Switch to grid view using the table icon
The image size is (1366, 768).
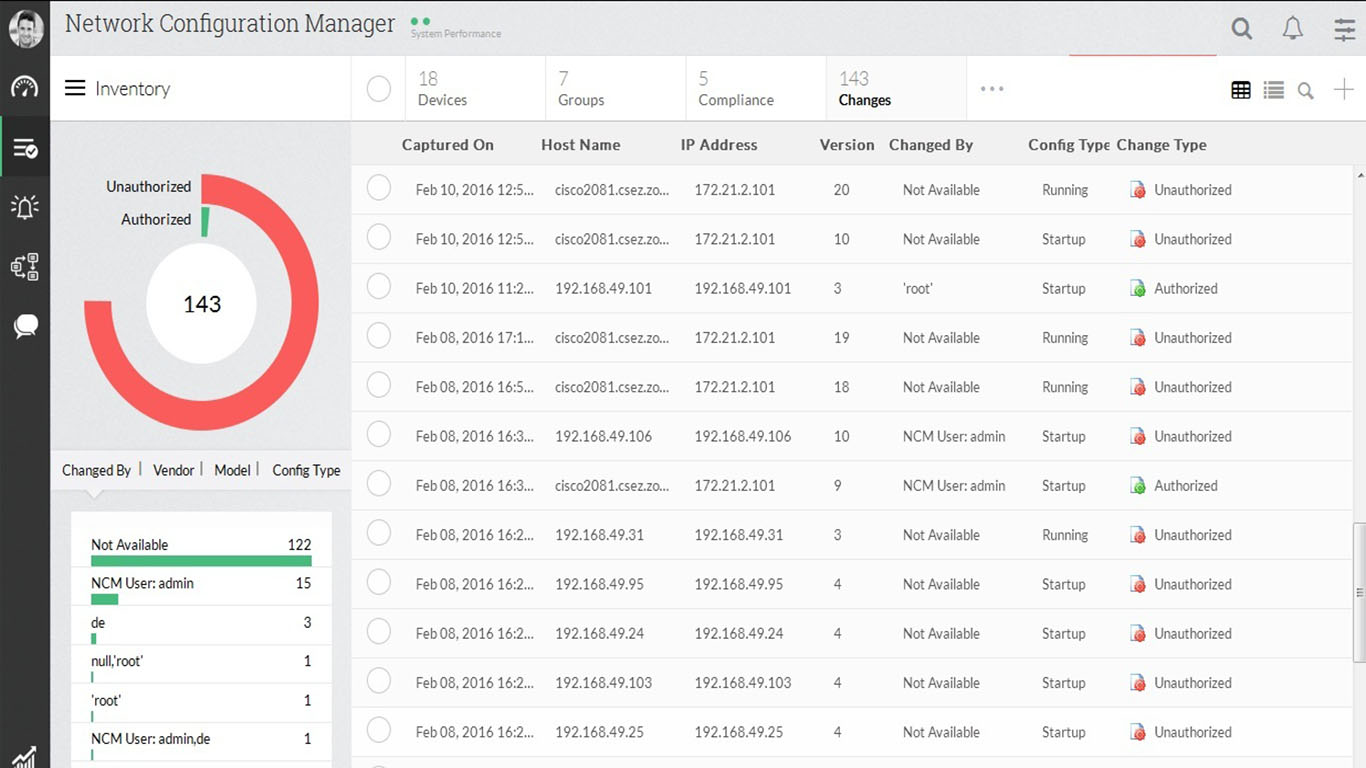(1241, 89)
